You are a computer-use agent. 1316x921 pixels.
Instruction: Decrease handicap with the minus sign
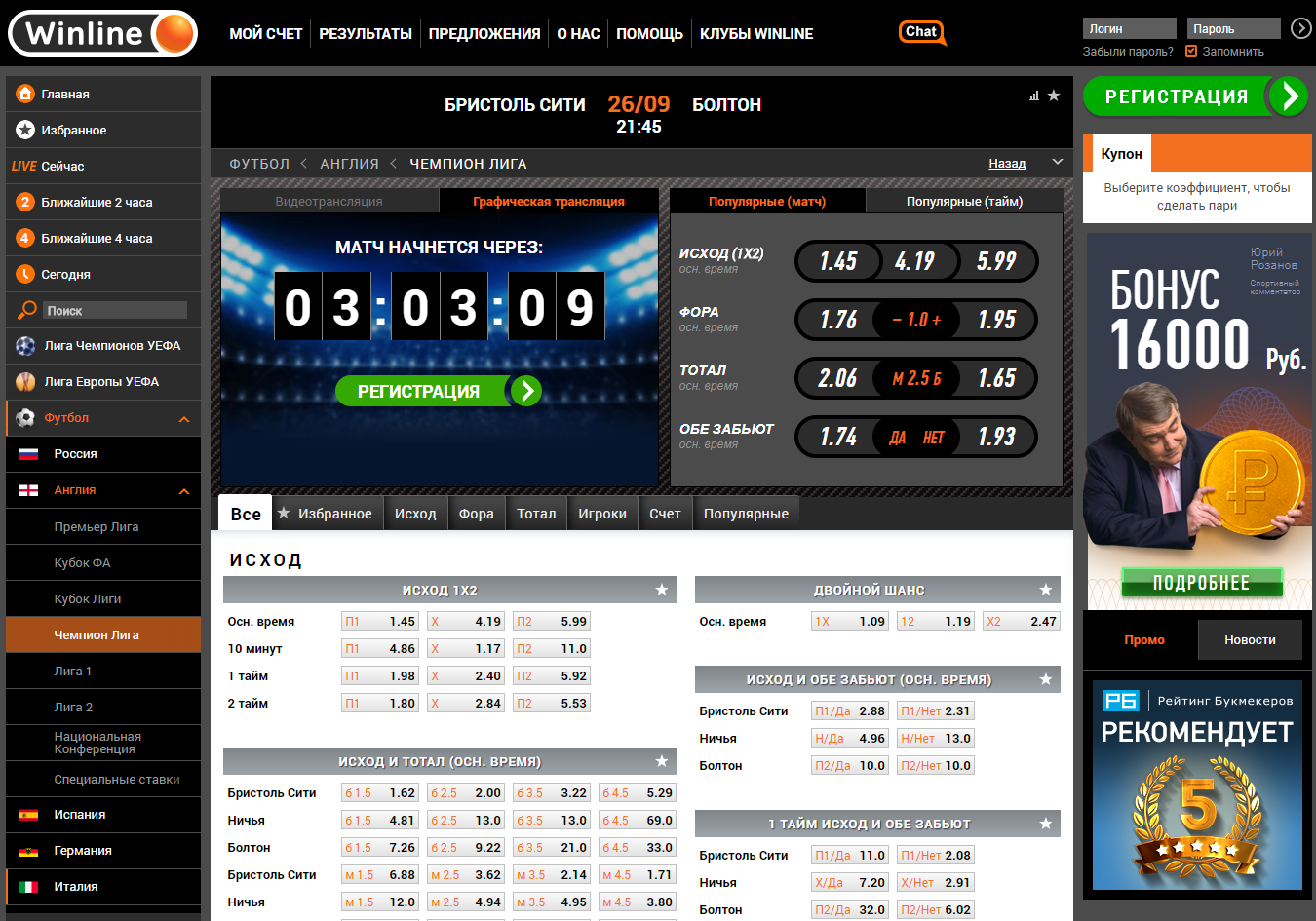tap(897, 320)
